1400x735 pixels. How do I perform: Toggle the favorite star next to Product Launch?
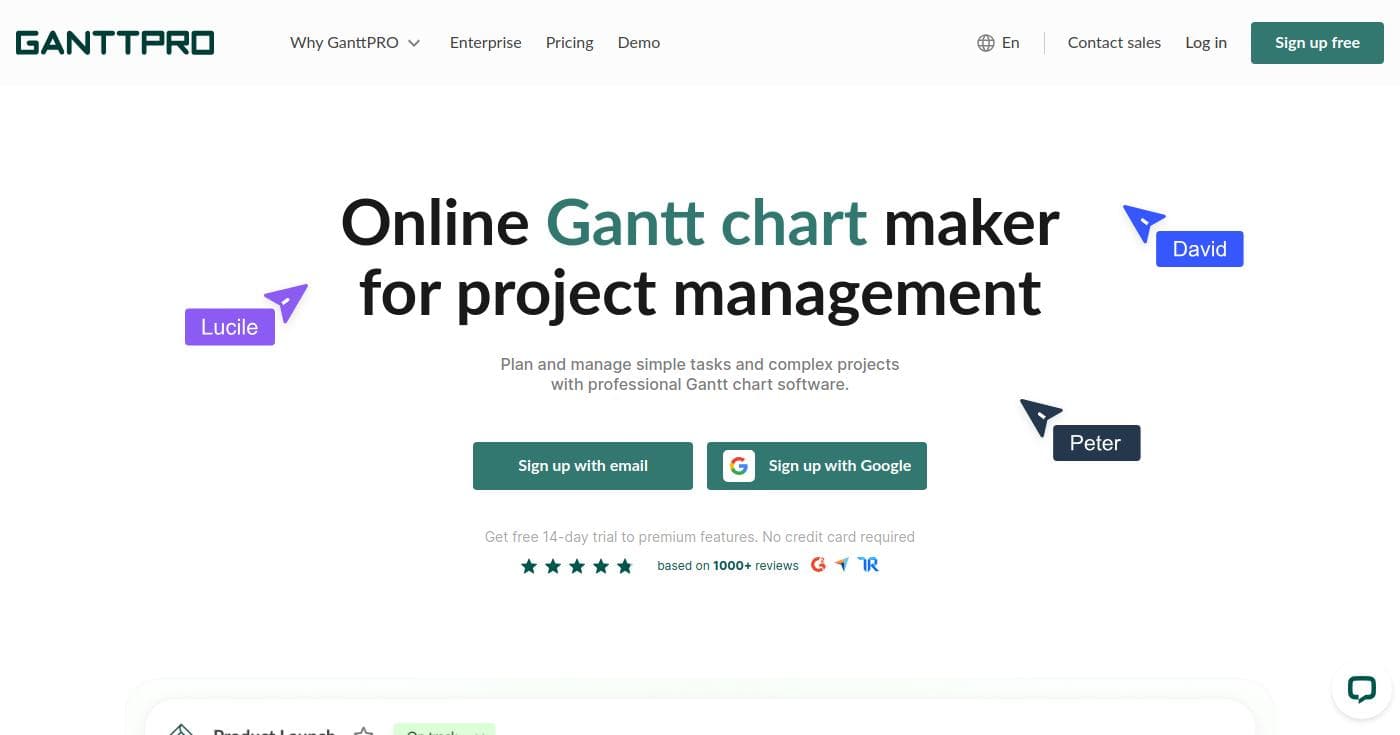364,732
